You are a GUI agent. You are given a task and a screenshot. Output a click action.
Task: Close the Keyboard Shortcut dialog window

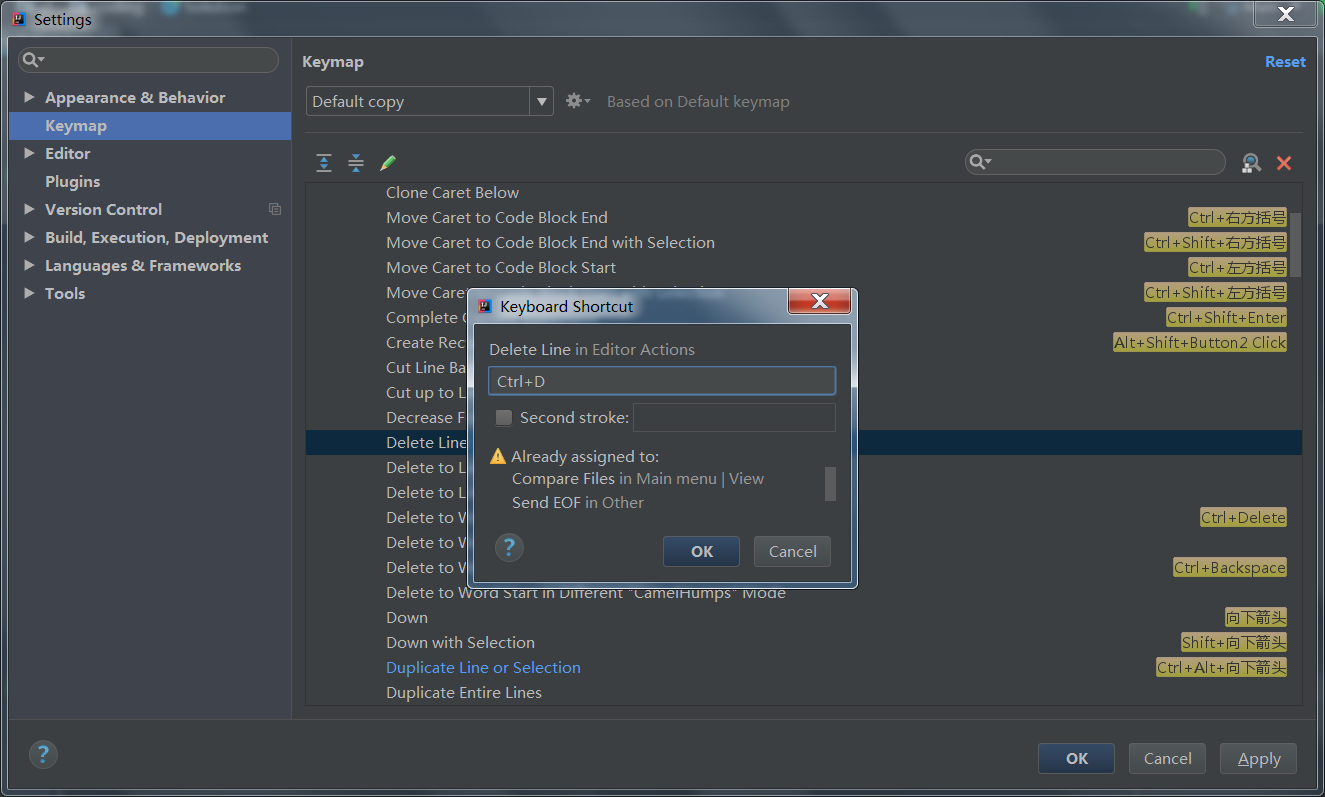pyautogui.click(x=820, y=301)
